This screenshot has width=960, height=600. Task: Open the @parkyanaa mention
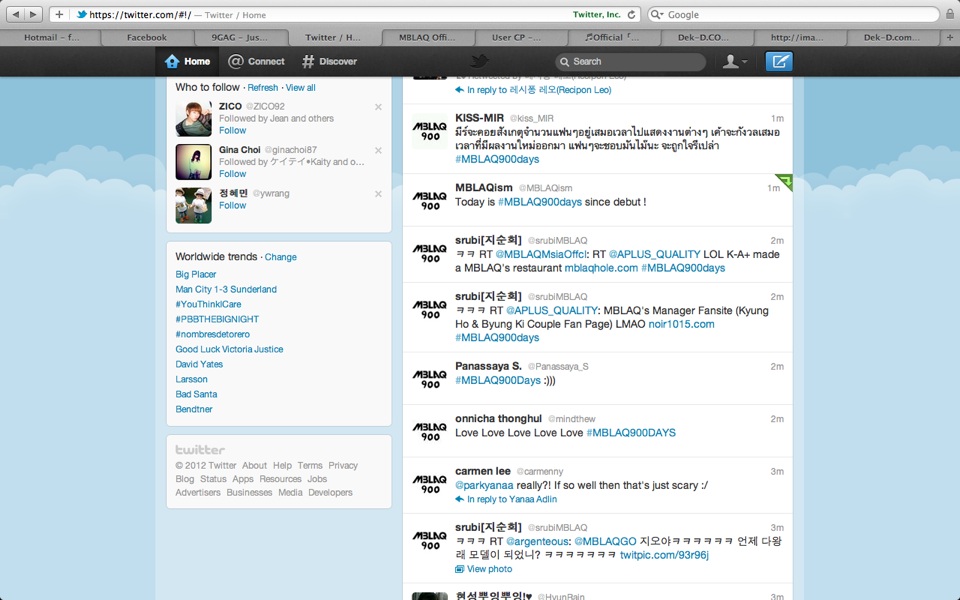484,486
